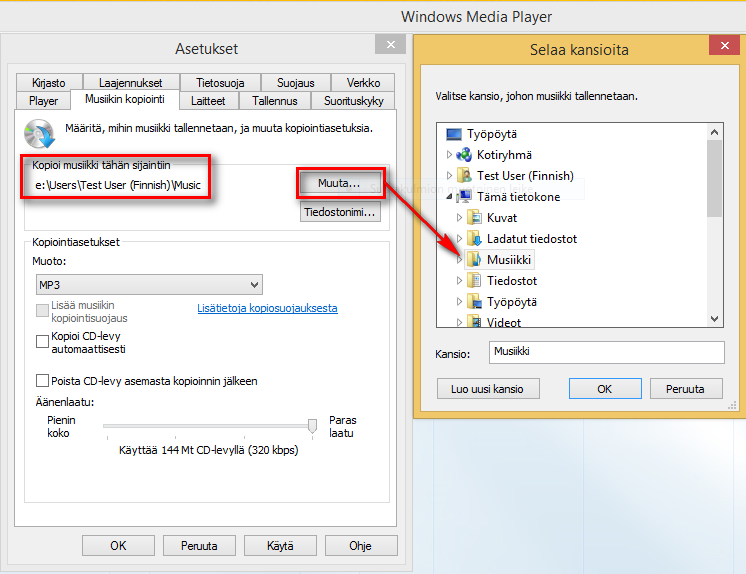Toggle Lisää musiikin kopiointisuojaus checkbox
Image resolution: width=746 pixels, height=574 pixels.
pos(42,310)
